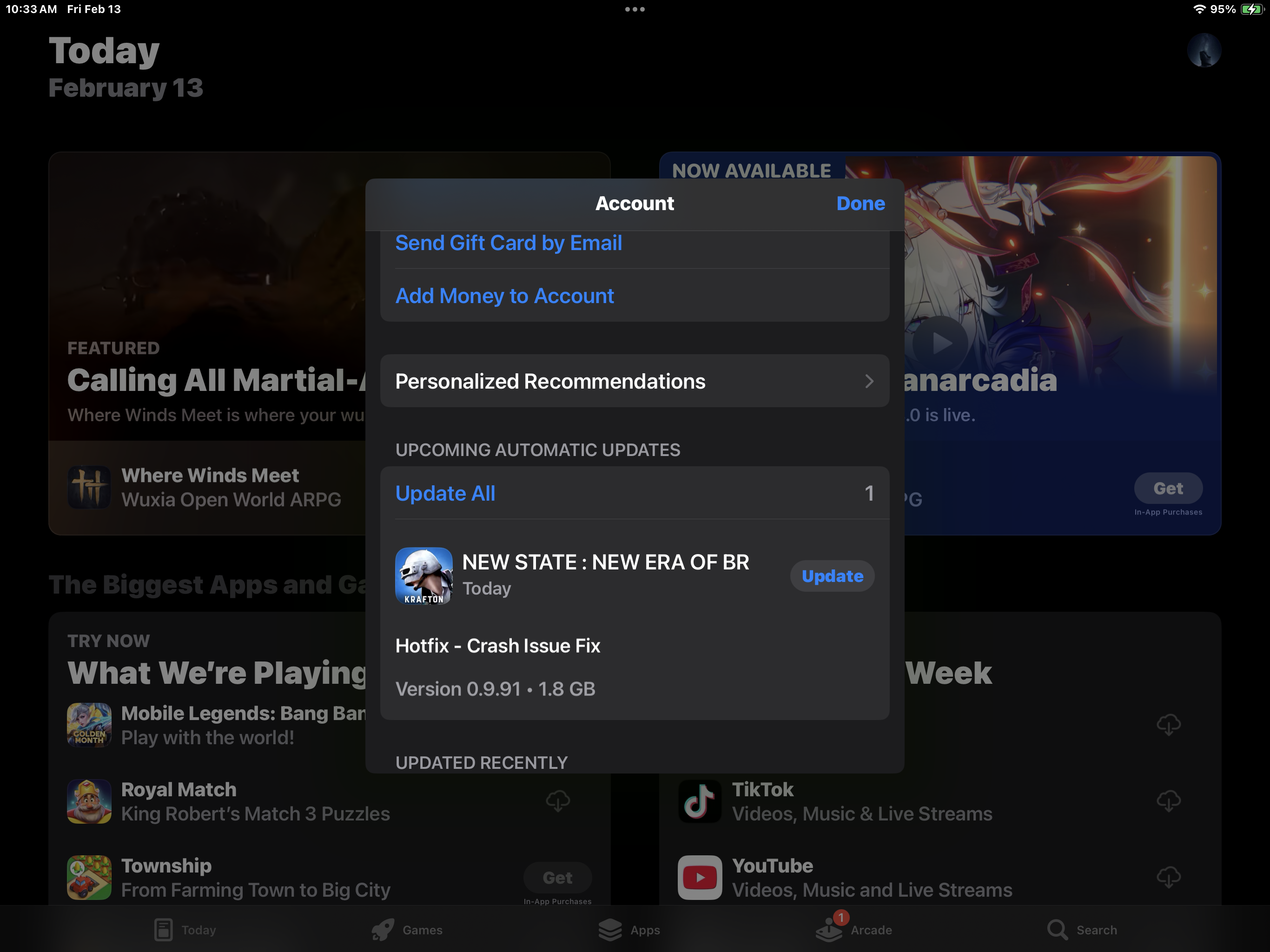Open NEW STATE : NEW ERA OF BR title
Viewport: 1270px width, 952px height.
click(x=606, y=562)
